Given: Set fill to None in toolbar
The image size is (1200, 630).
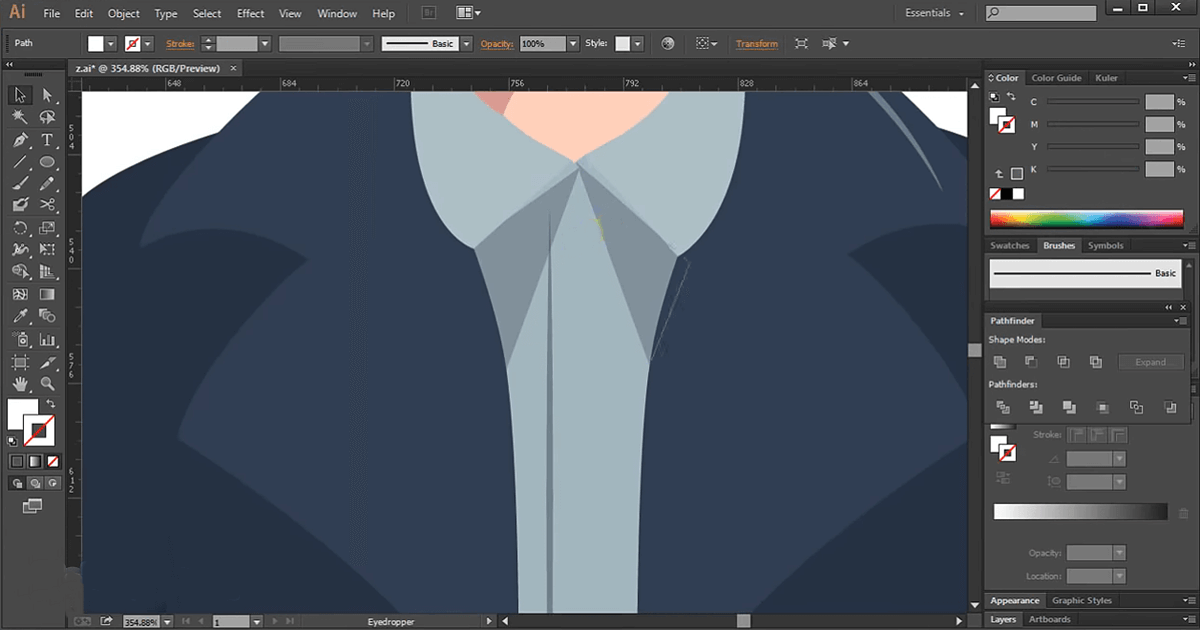Looking at the screenshot, I should (x=53, y=461).
